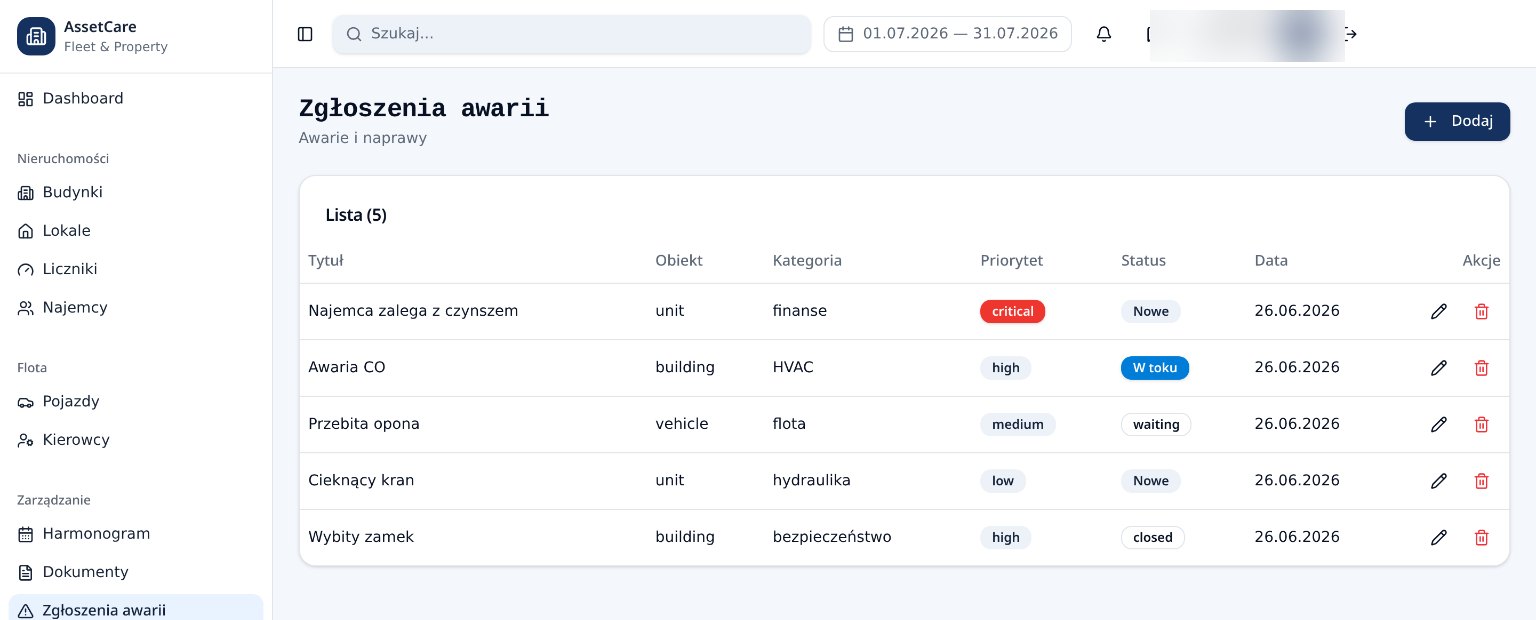This screenshot has height=620, width=1536.
Task: Toggle the sidebar collapse icon
Action: (305, 34)
